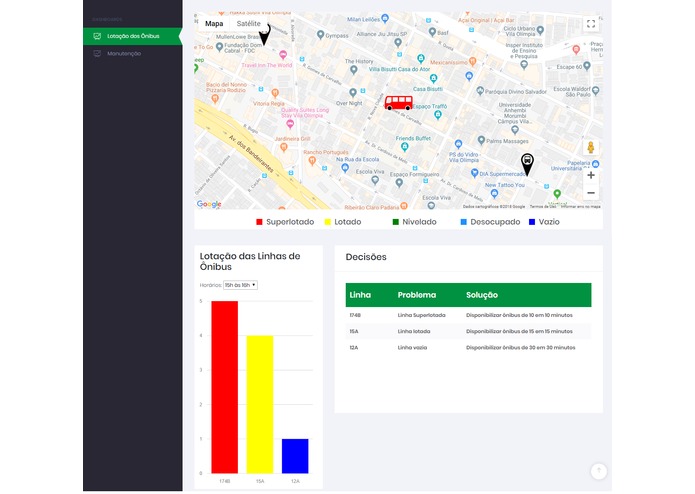Open Termos de Uso map link
The height and width of the screenshot is (494, 695).
tap(543, 206)
